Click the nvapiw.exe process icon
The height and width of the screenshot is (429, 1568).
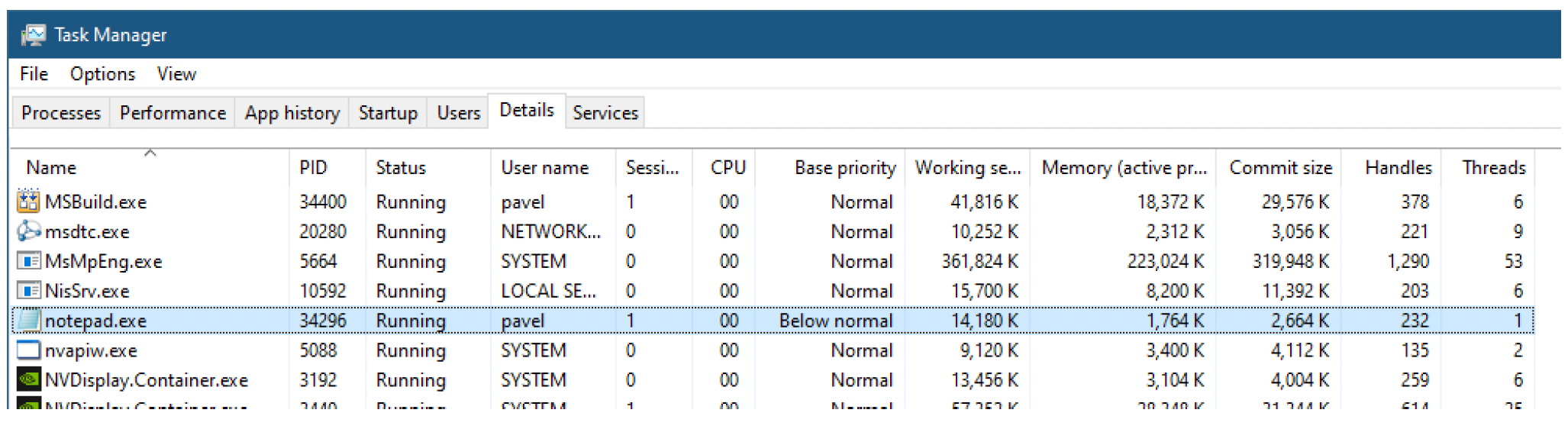click(28, 350)
